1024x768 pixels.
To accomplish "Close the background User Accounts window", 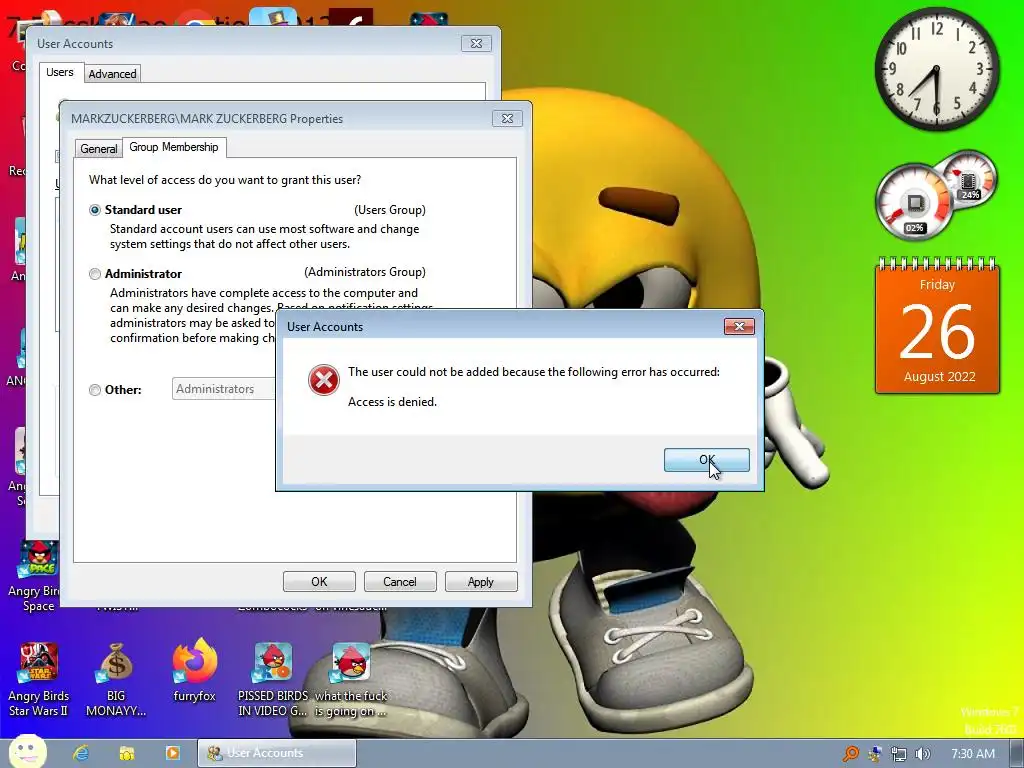I will click(476, 43).
